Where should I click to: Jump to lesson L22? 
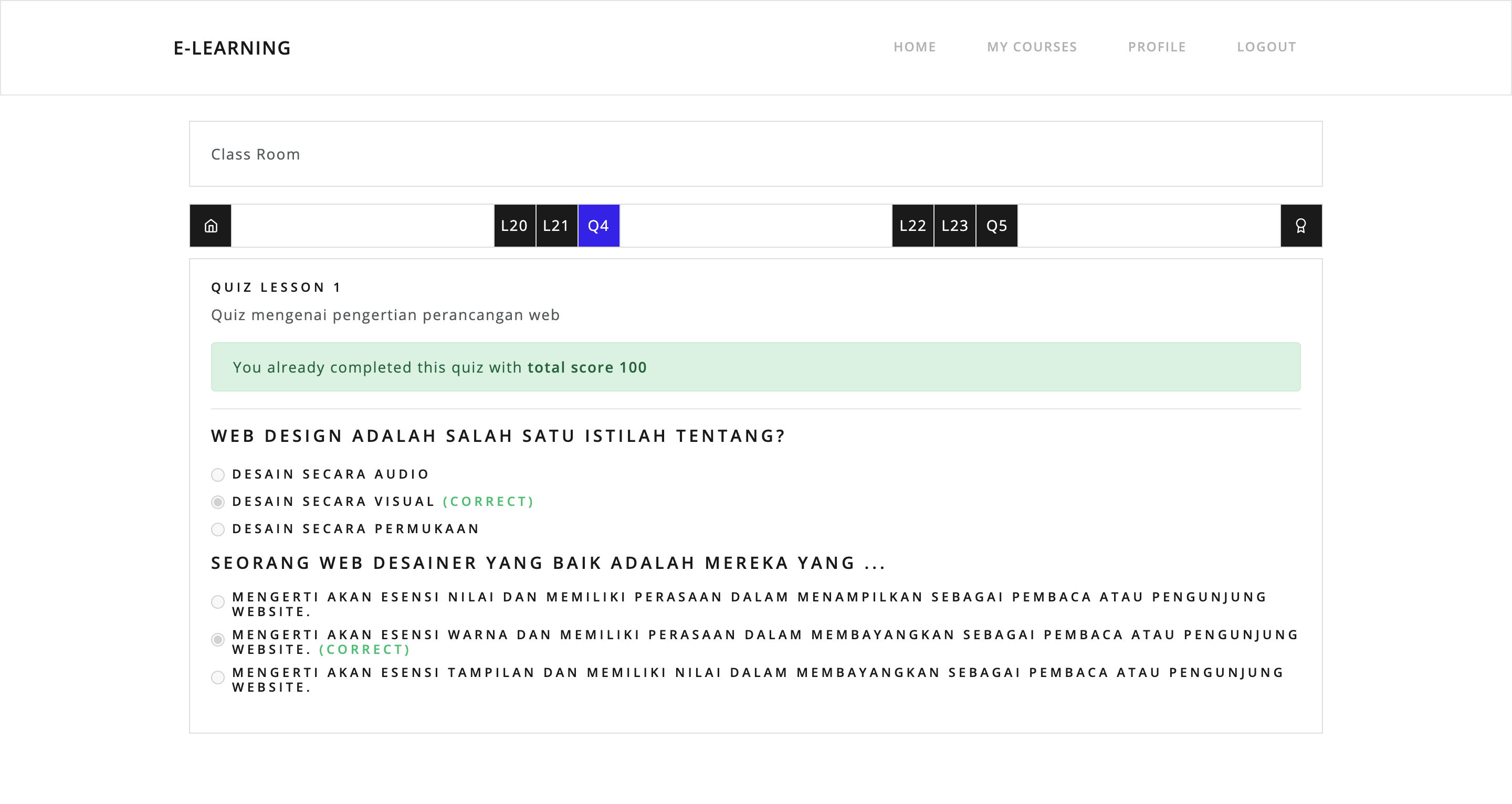(912, 226)
